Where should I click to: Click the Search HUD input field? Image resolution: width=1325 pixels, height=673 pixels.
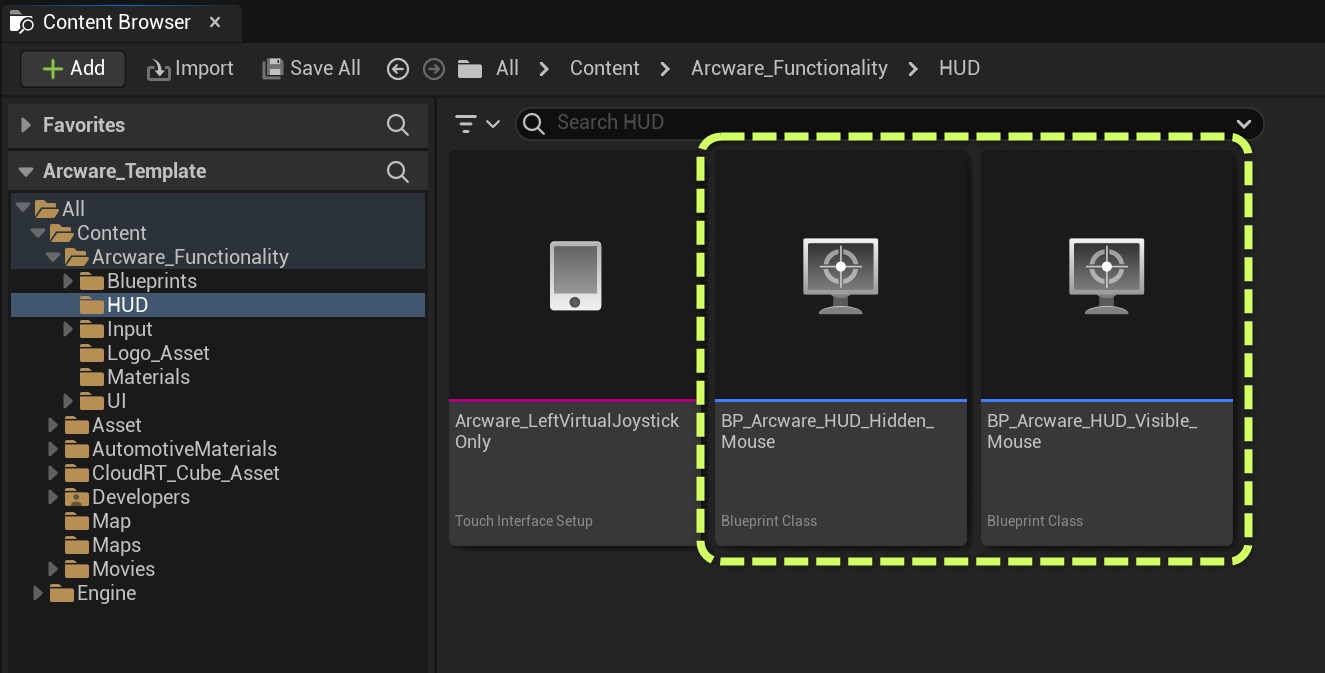click(880, 123)
